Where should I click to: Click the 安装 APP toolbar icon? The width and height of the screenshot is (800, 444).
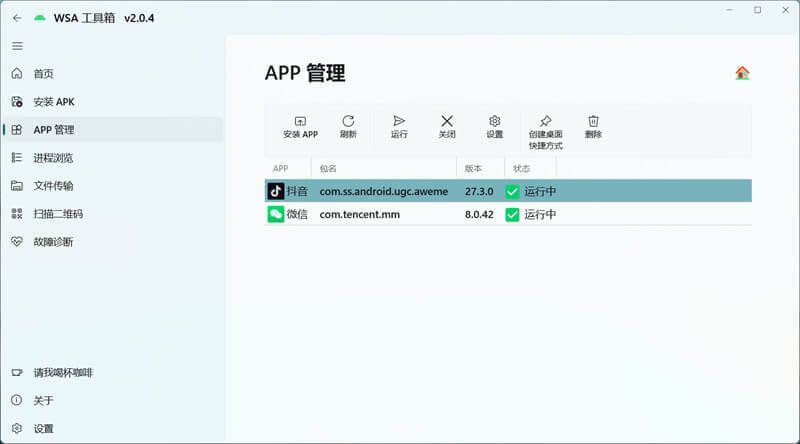click(300, 121)
